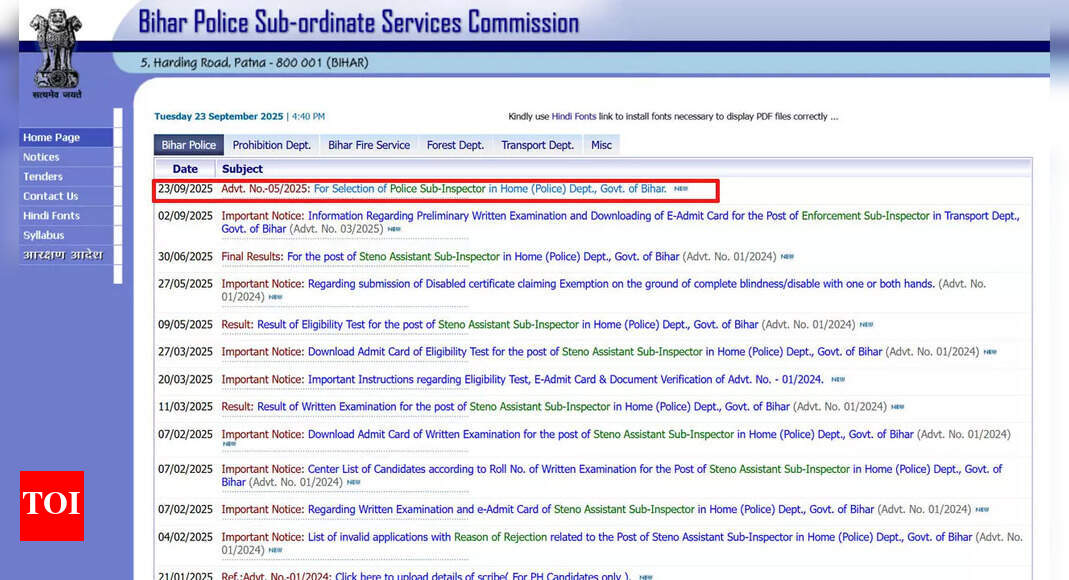Screen dimensions: 1069x580
Task: Click the TOI logo badge
Action: point(52,506)
